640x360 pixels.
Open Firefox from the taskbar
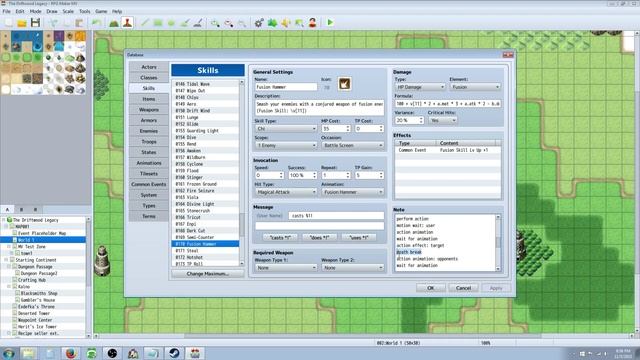(71, 353)
